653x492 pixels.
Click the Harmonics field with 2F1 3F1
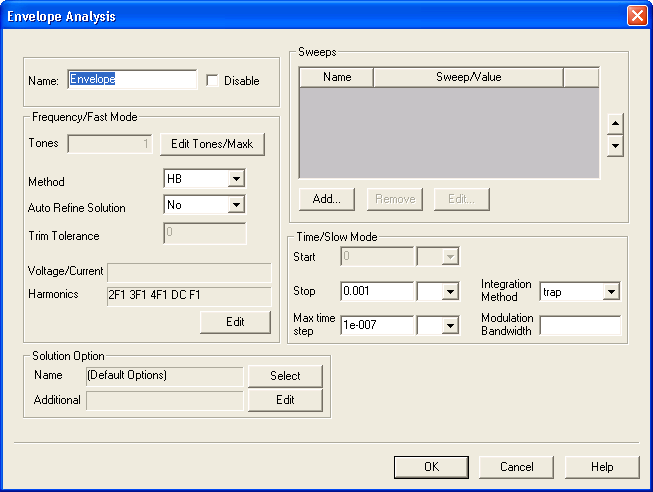click(x=189, y=296)
